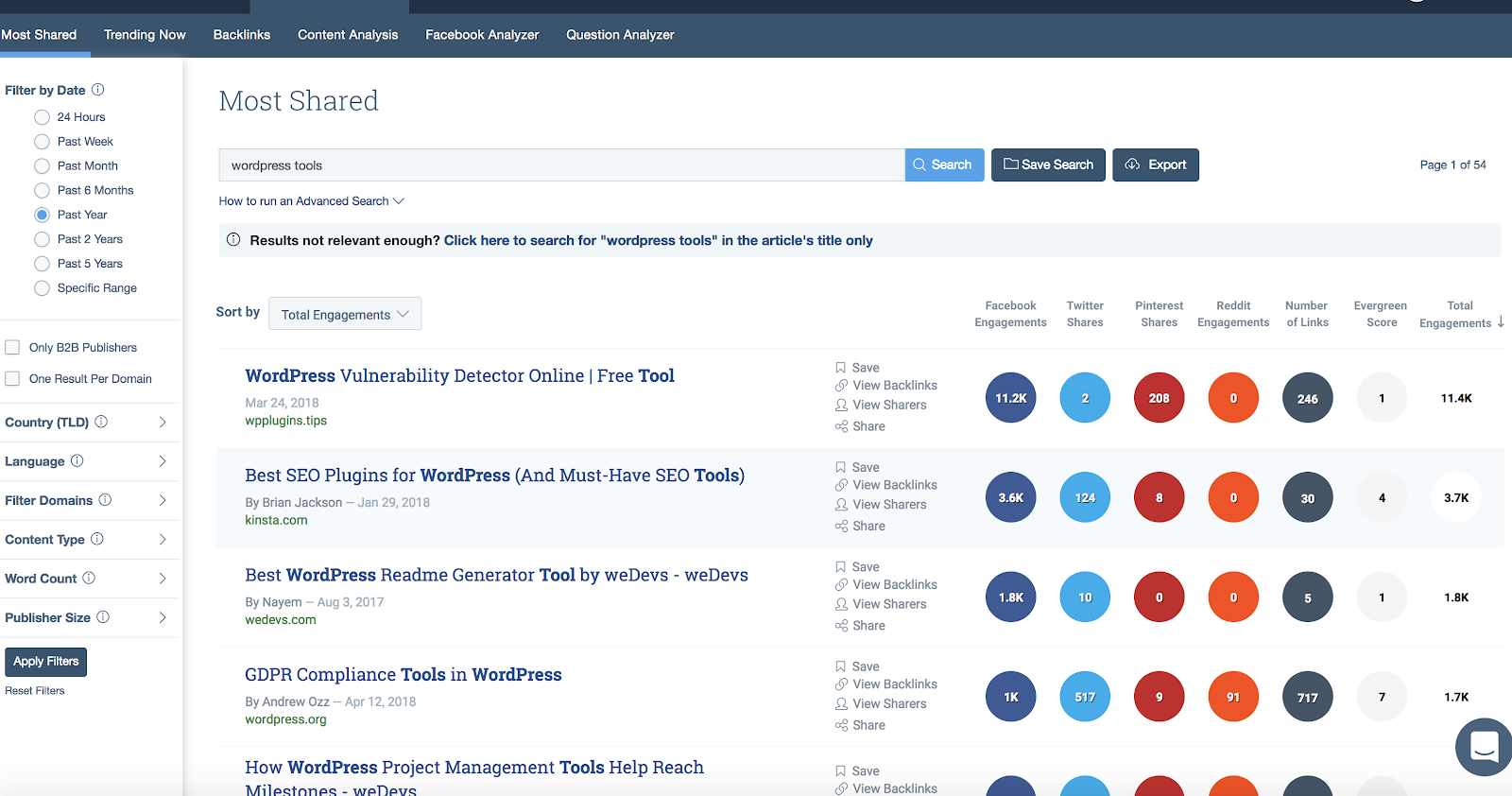This screenshot has height=796, width=1512.
Task: Save the Best SEO Plugins article
Action: pyautogui.click(x=857, y=467)
